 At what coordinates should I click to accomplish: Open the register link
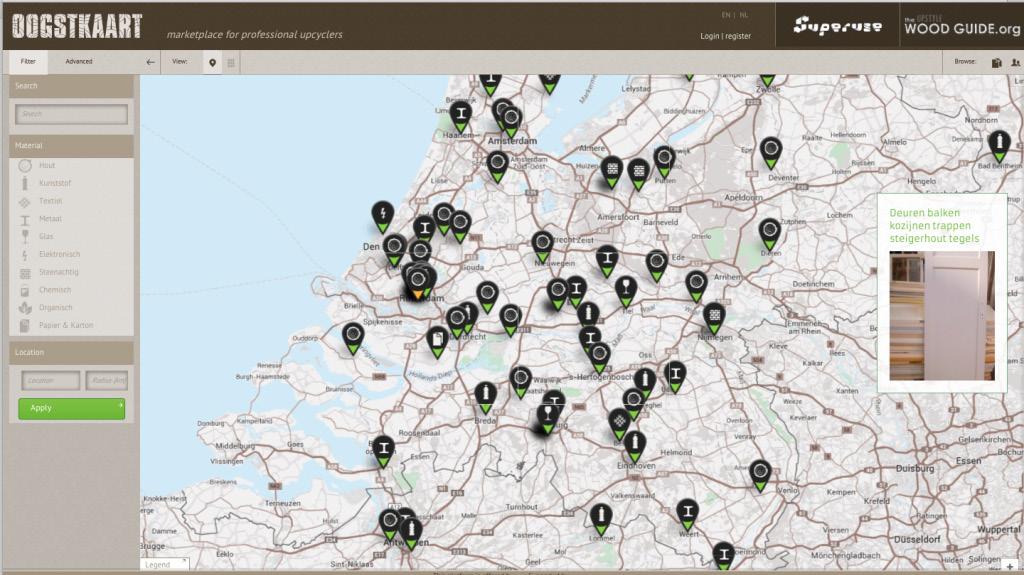point(738,37)
